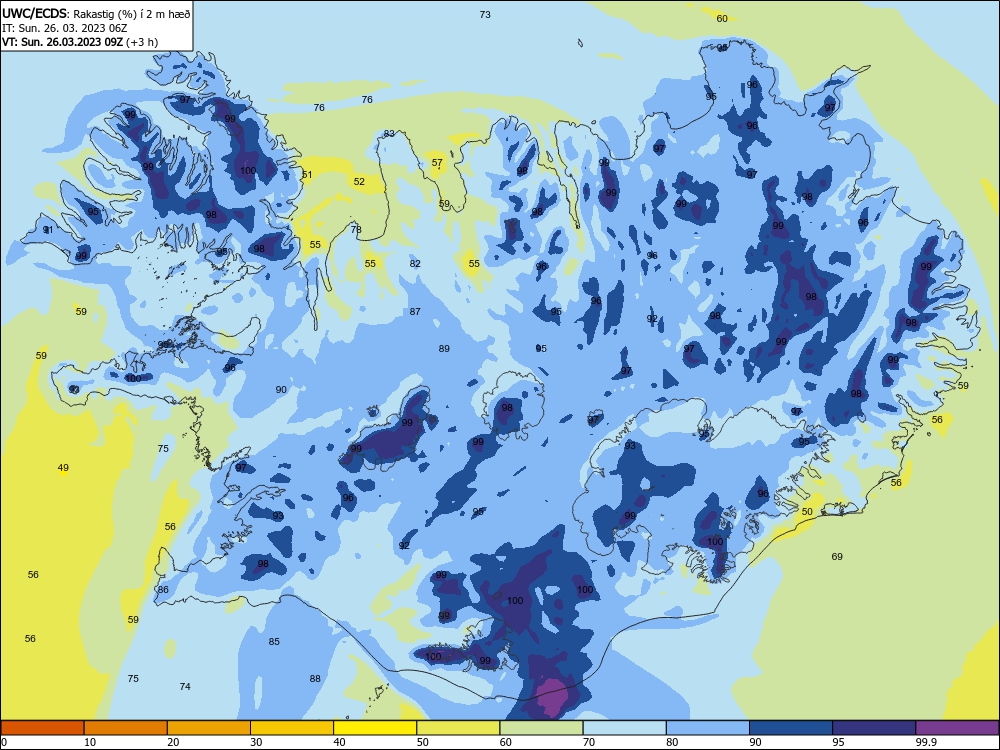Select the 'VT: Sun. 26.03.2023 09Z' valid time
Screen dimensions: 1000x750
tap(62, 42)
